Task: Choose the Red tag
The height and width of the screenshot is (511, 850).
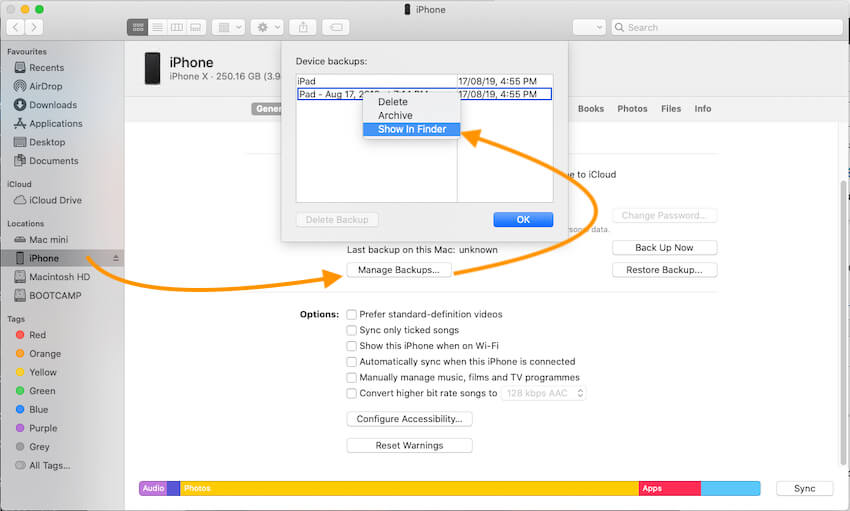Action: (37, 335)
